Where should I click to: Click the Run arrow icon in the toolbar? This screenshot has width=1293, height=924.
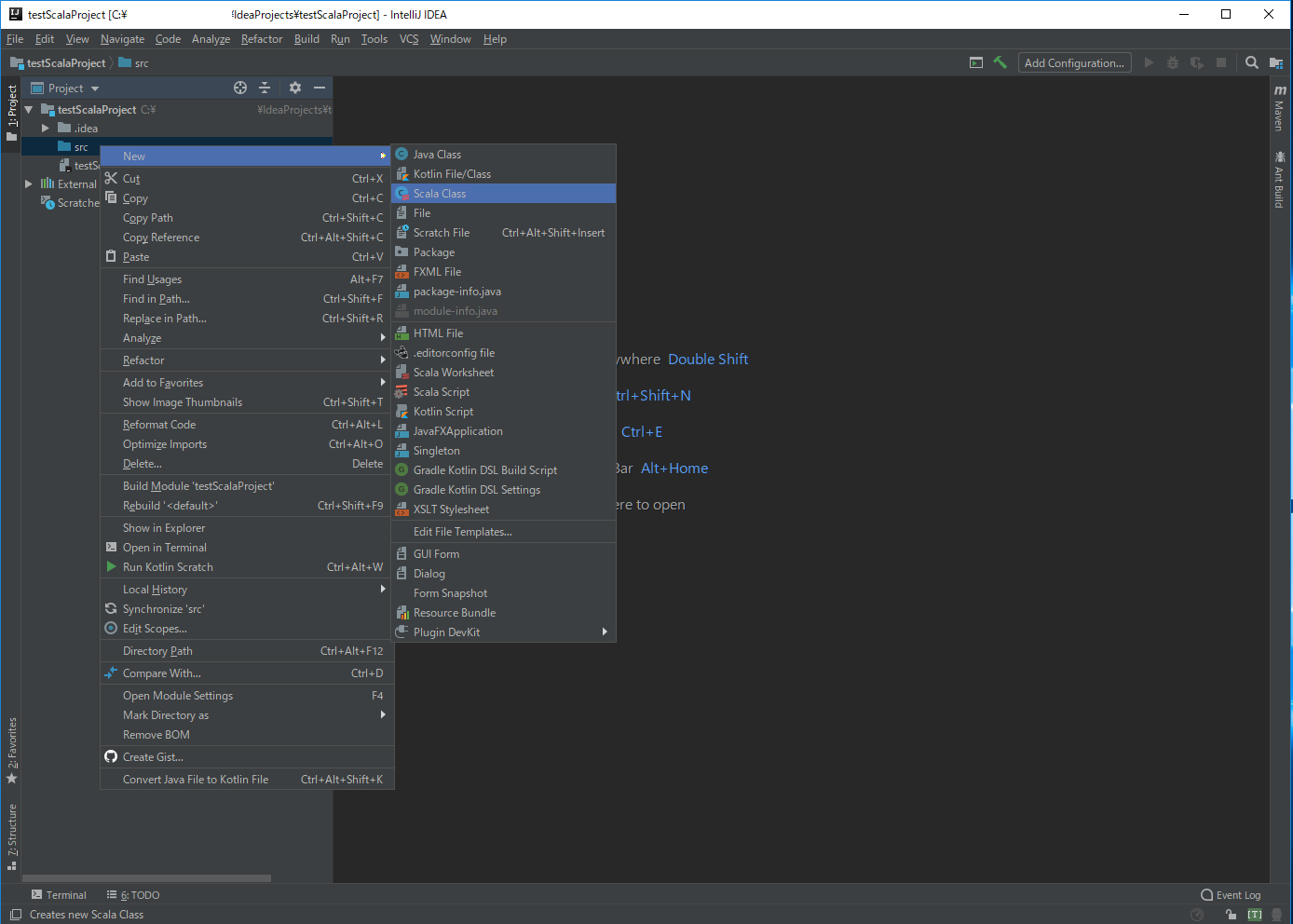coord(1149,62)
